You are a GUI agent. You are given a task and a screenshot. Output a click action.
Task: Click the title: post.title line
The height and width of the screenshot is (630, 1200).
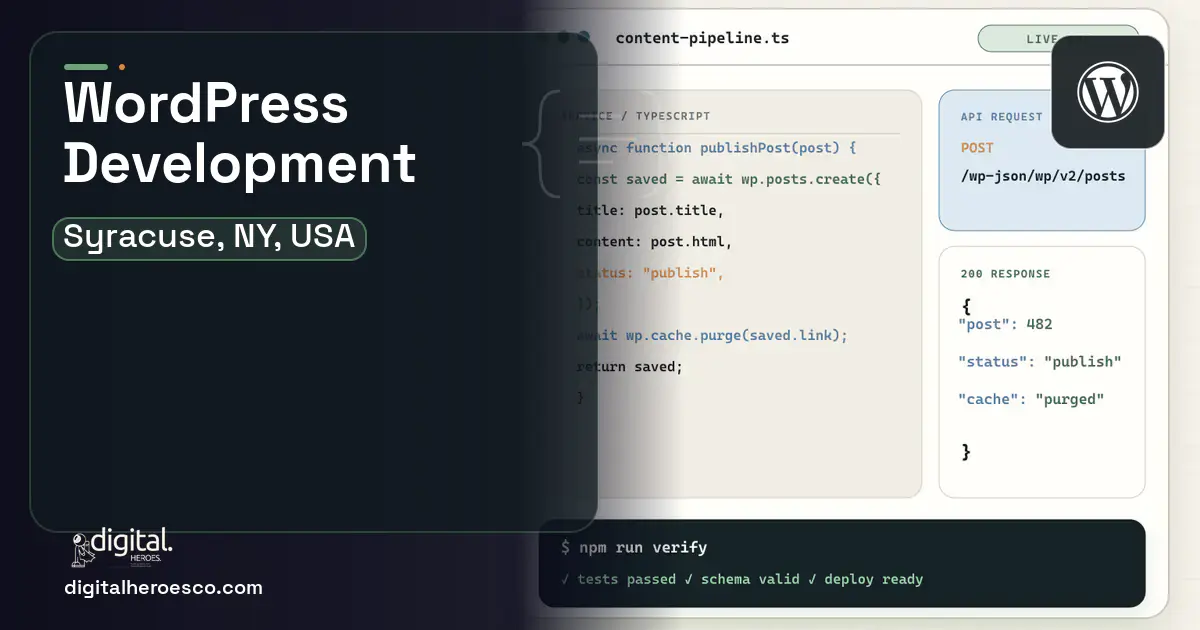tap(650, 211)
